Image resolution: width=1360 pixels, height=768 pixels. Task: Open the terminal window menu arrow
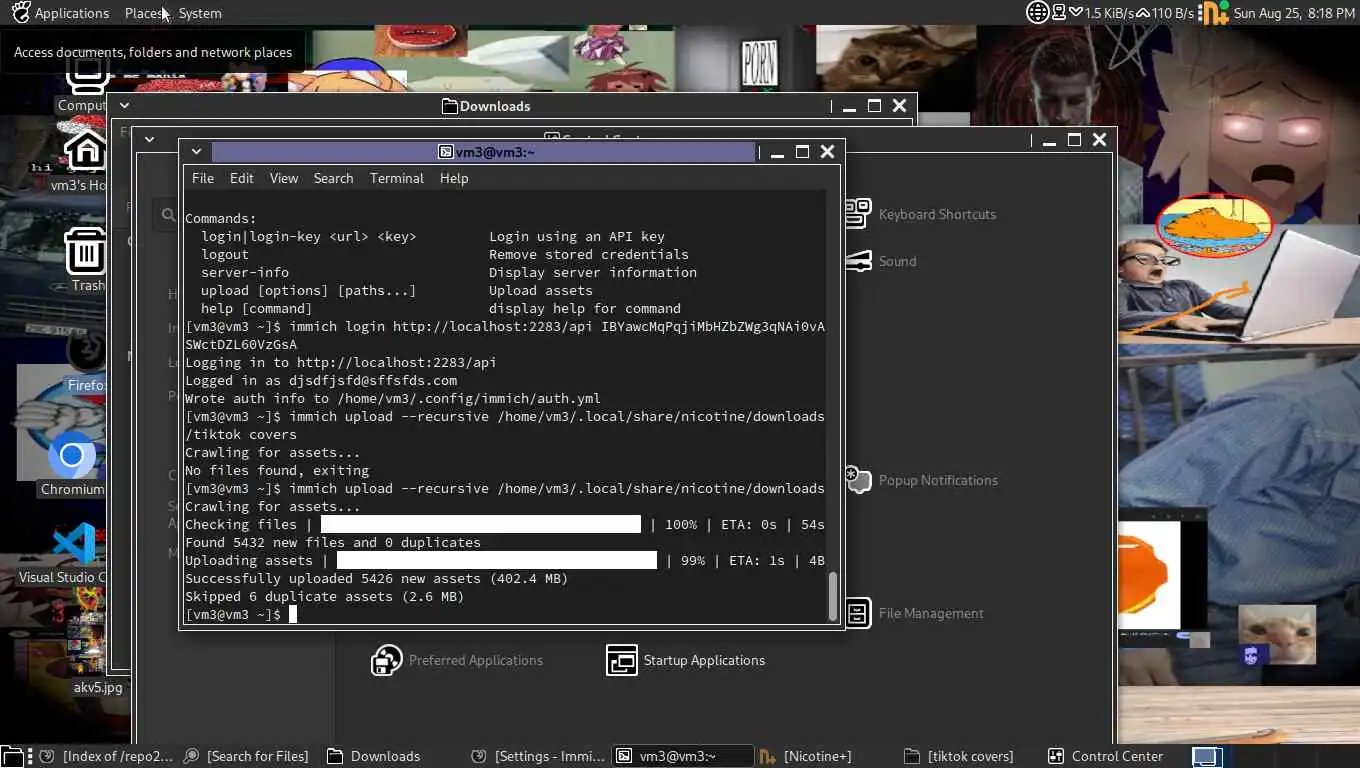(197, 152)
